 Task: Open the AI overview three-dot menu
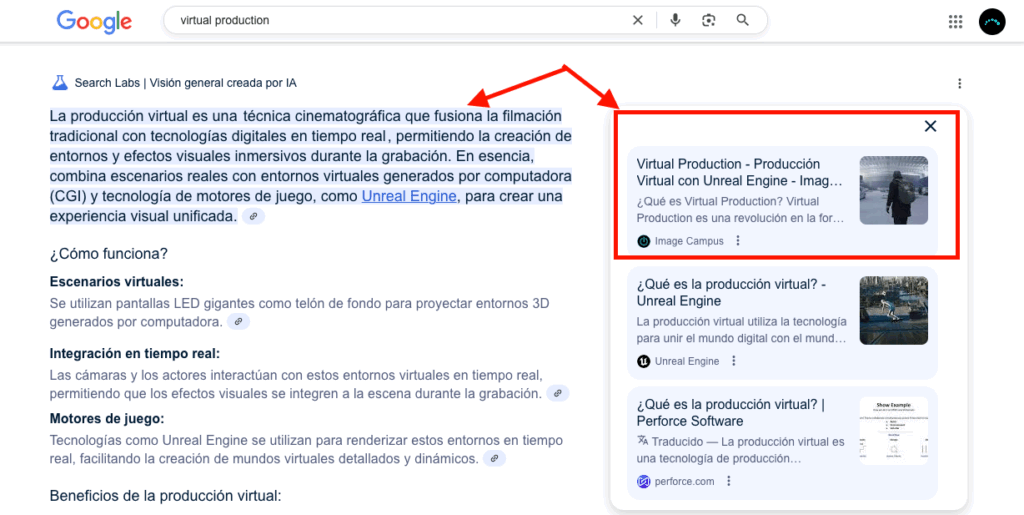coord(959,84)
